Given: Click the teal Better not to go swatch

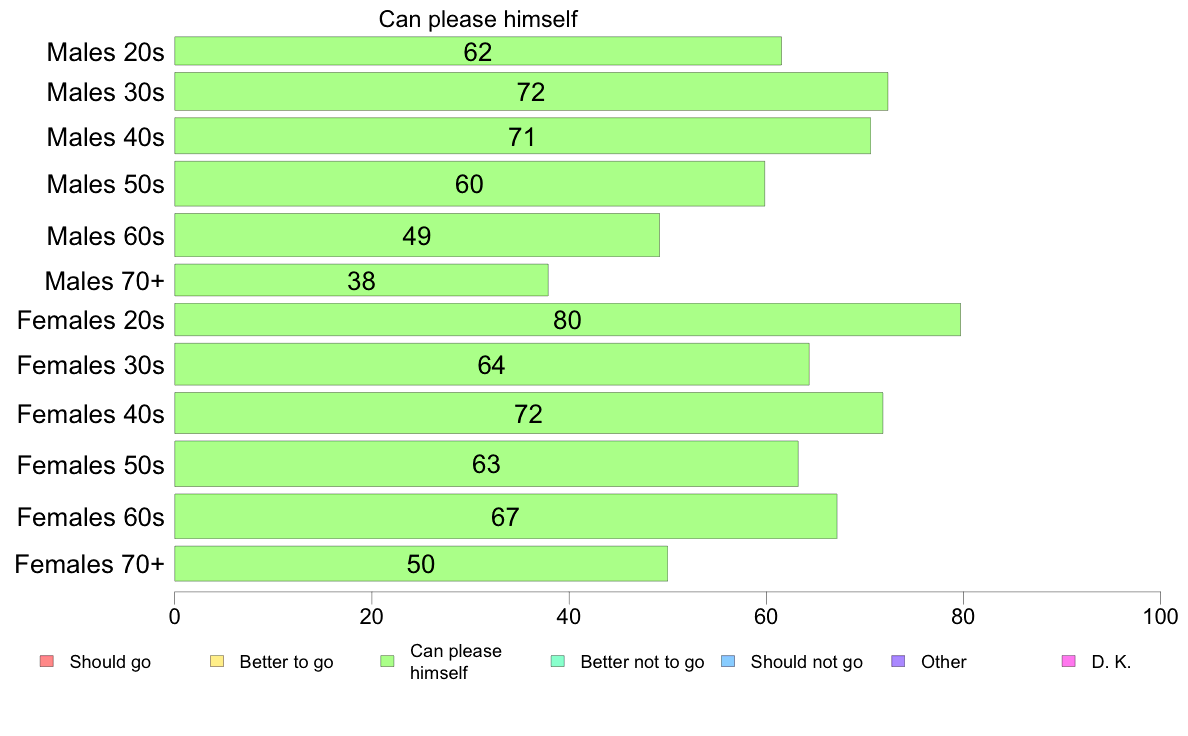Looking at the screenshot, I should click(558, 661).
